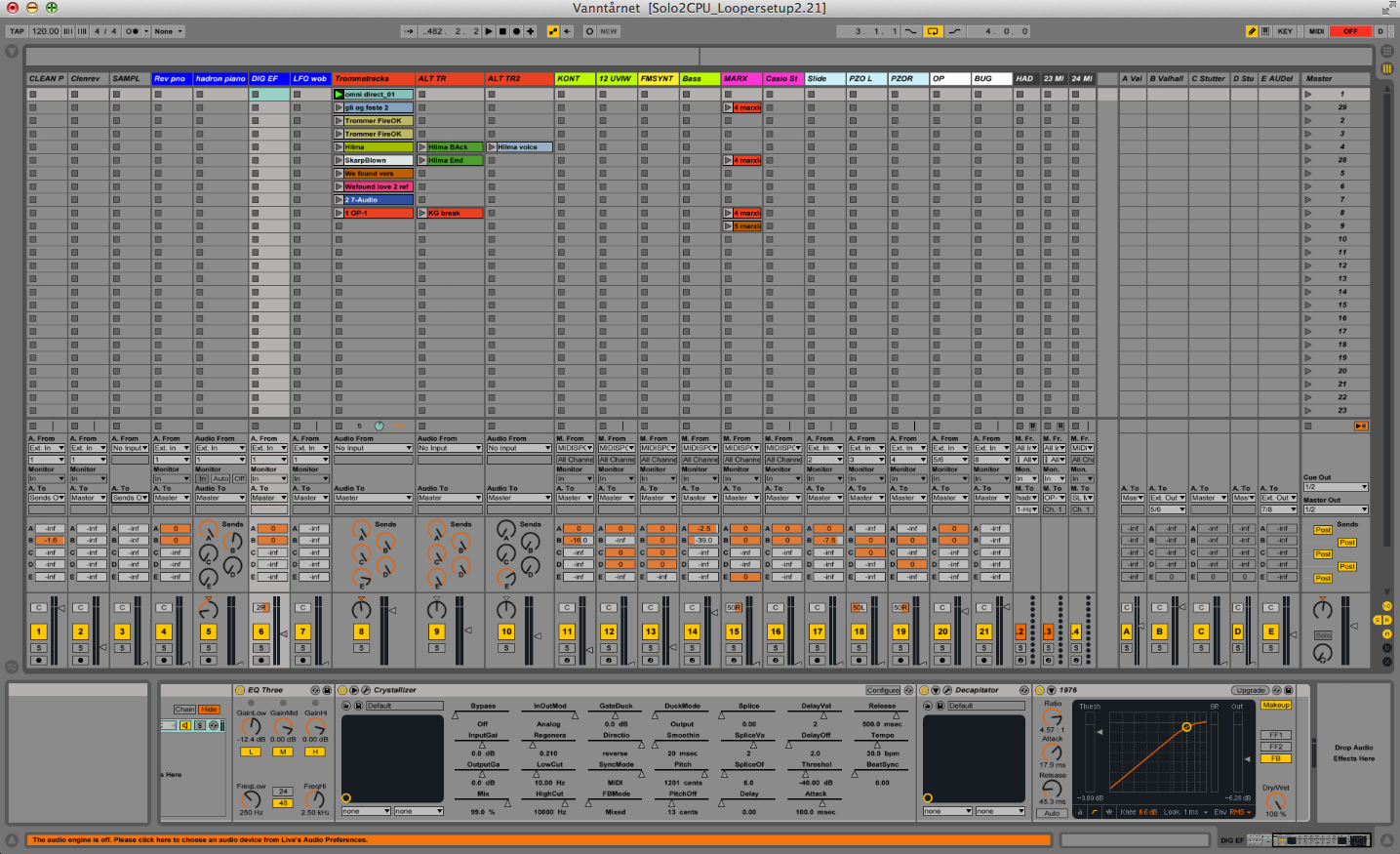
Task: Click the Draw Mode pencil icon
Action: [x=1252, y=31]
